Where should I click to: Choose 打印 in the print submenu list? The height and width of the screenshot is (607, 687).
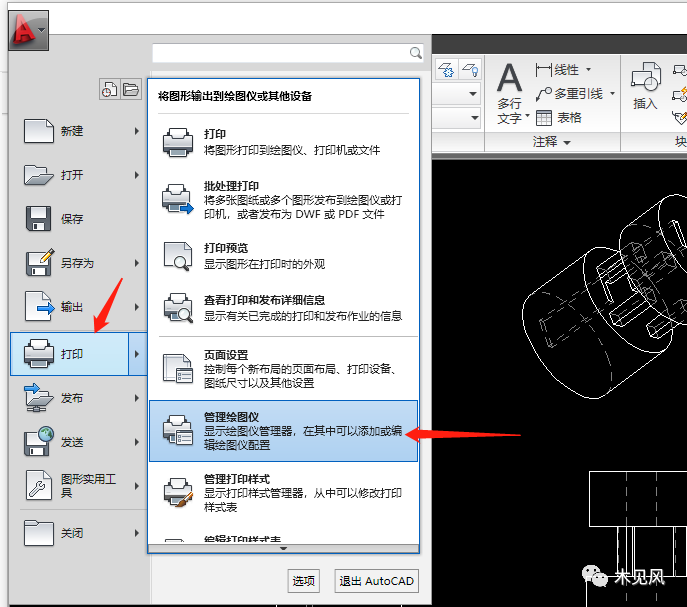[283, 142]
